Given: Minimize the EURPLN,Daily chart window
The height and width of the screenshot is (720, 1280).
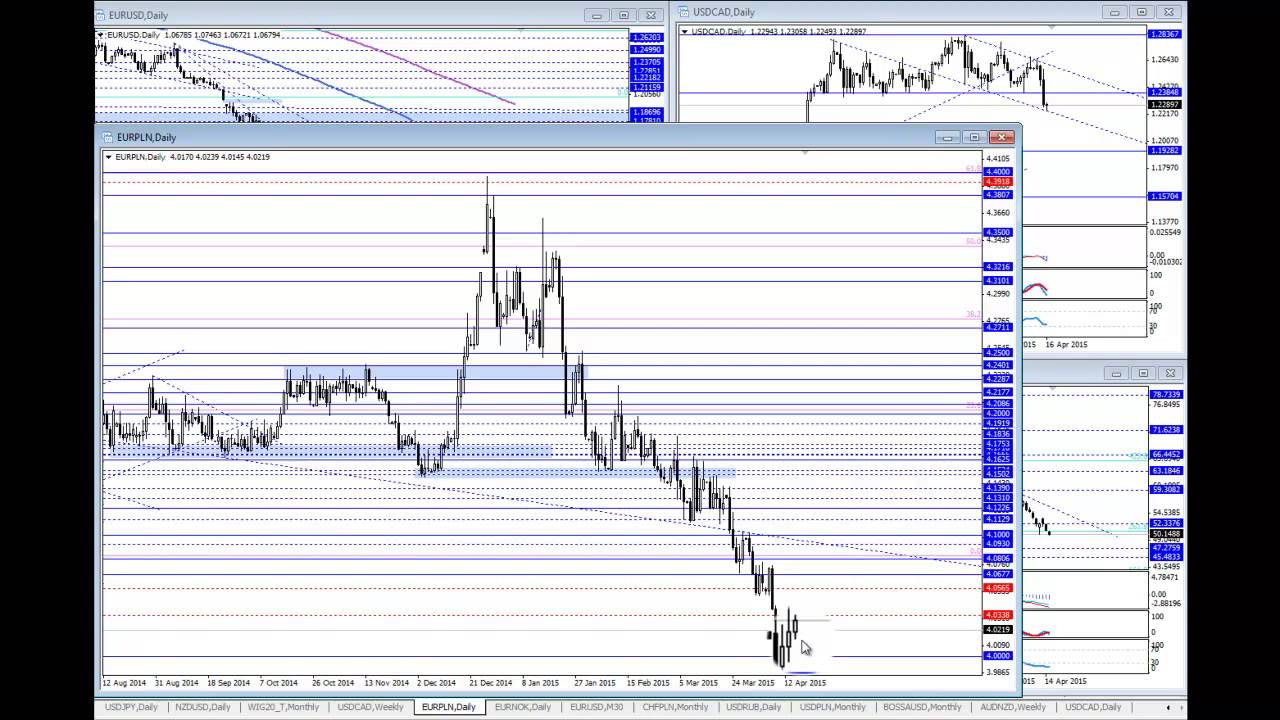Looking at the screenshot, I should pyautogui.click(x=947, y=137).
